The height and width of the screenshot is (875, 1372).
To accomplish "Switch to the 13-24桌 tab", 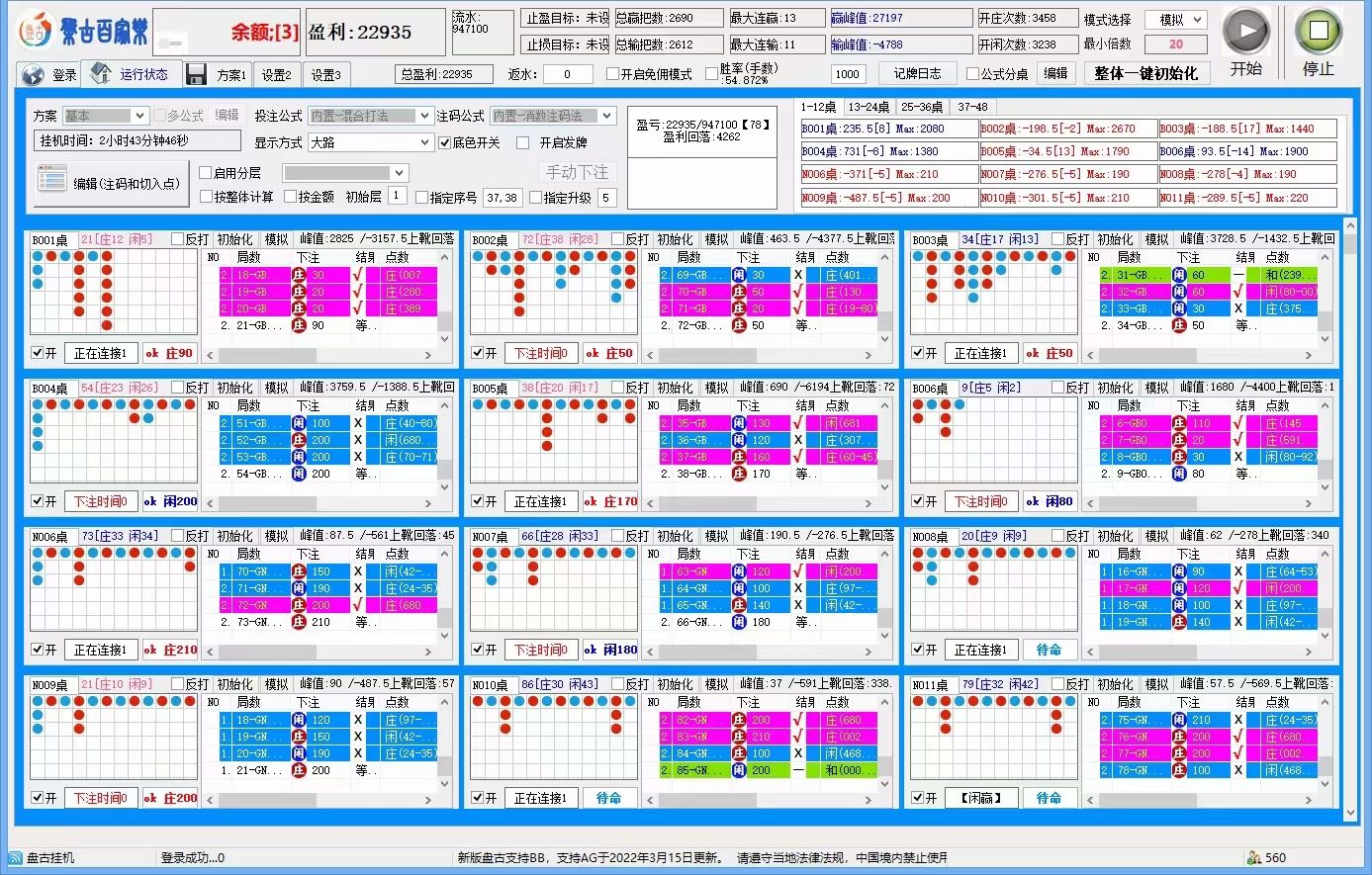I will click(x=869, y=107).
